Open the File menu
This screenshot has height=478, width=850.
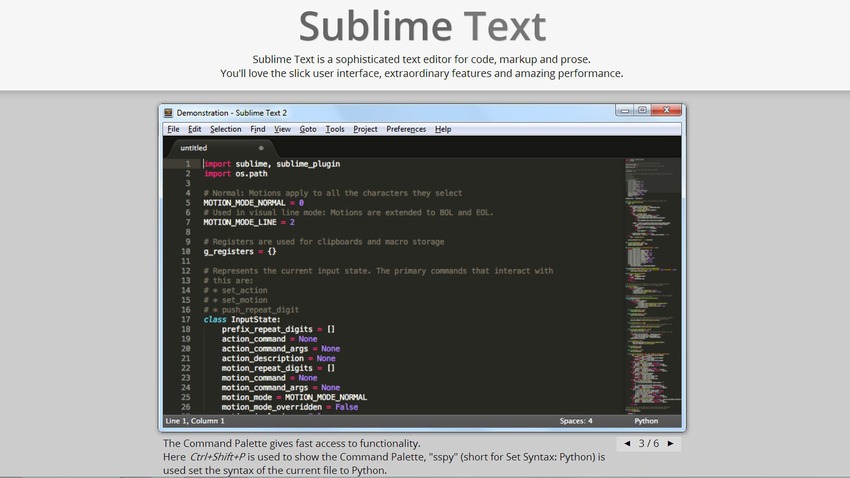[173, 129]
